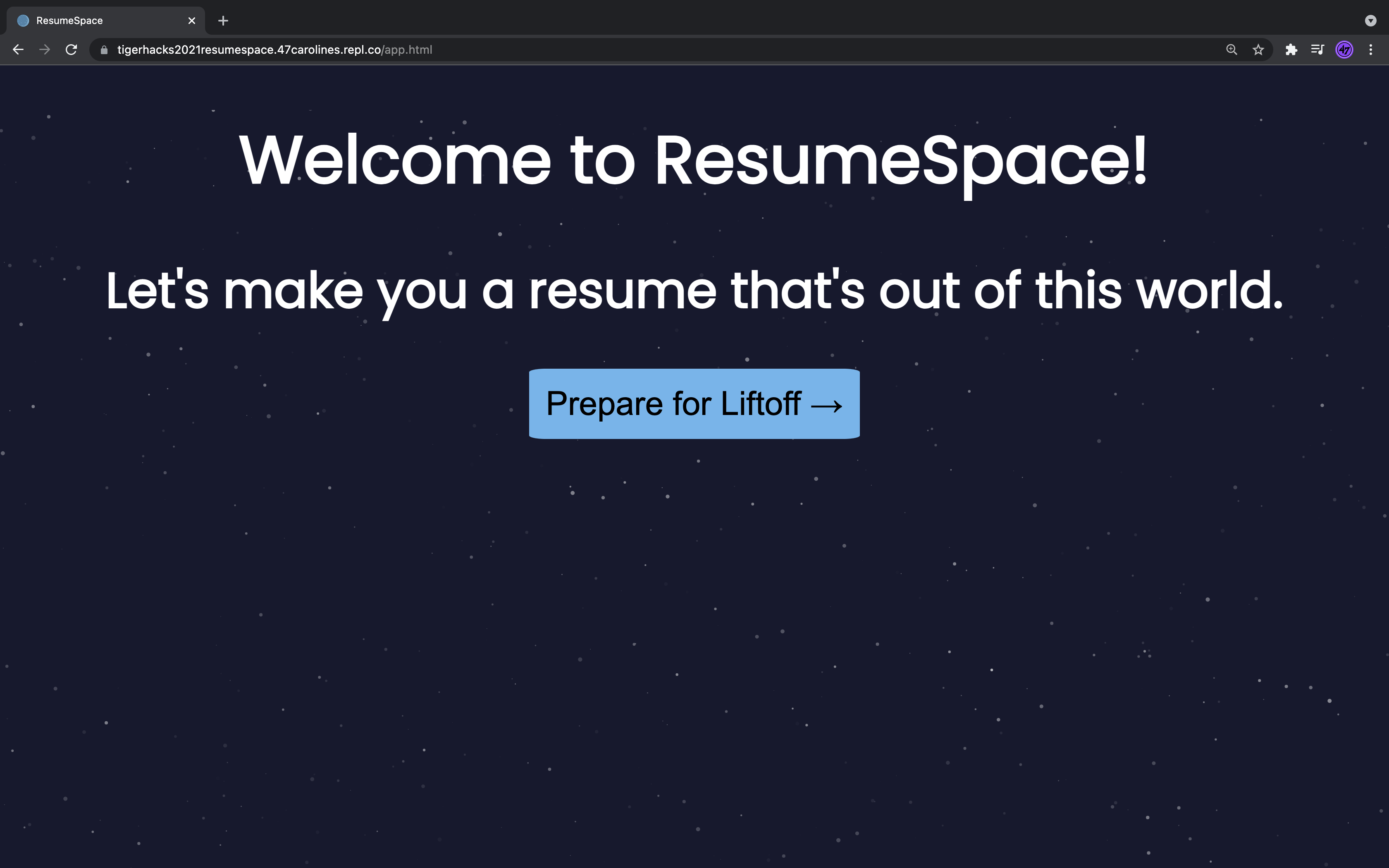Click the forward navigation arrow

pos(45,50)
